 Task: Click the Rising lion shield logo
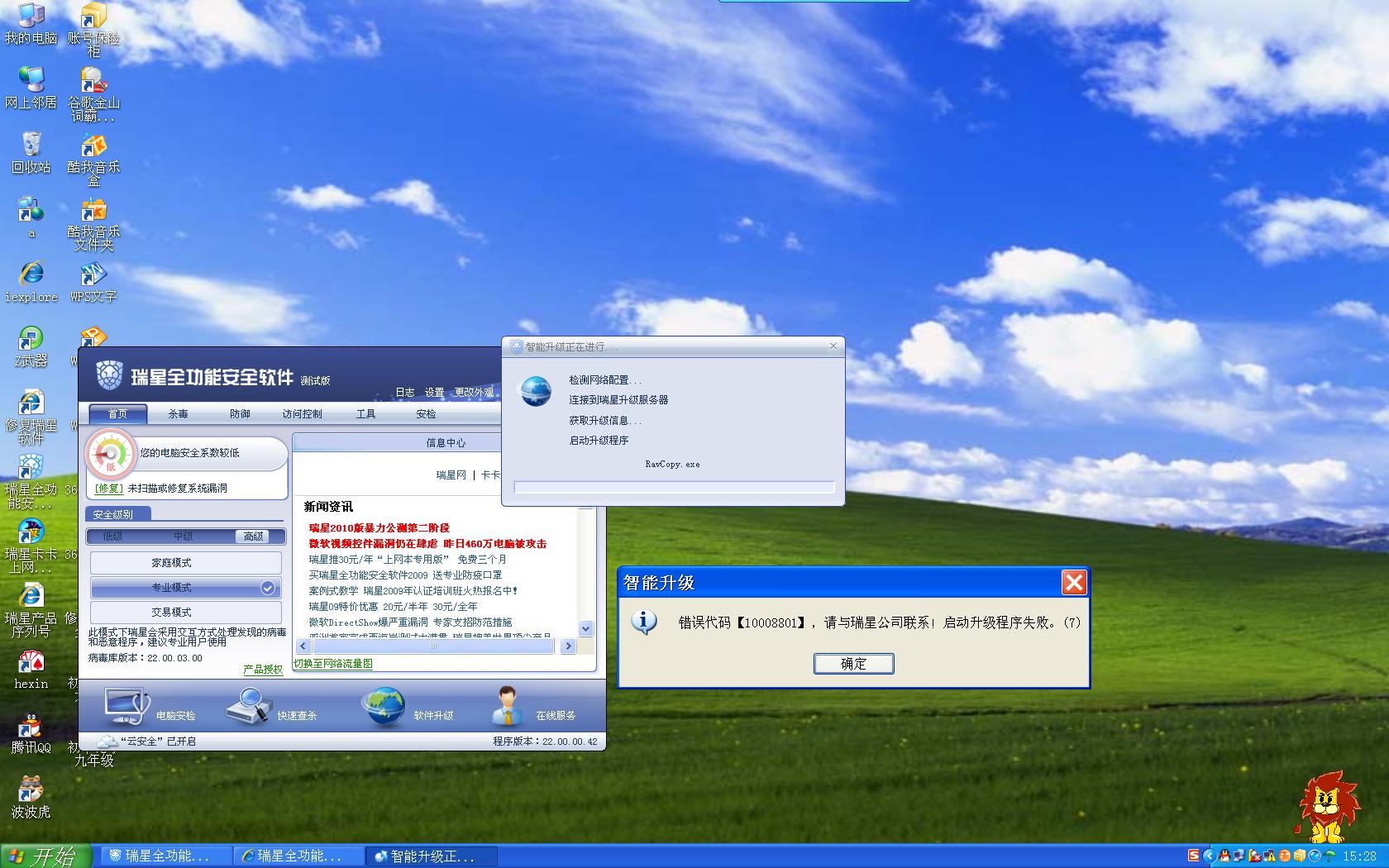(109, 376)
